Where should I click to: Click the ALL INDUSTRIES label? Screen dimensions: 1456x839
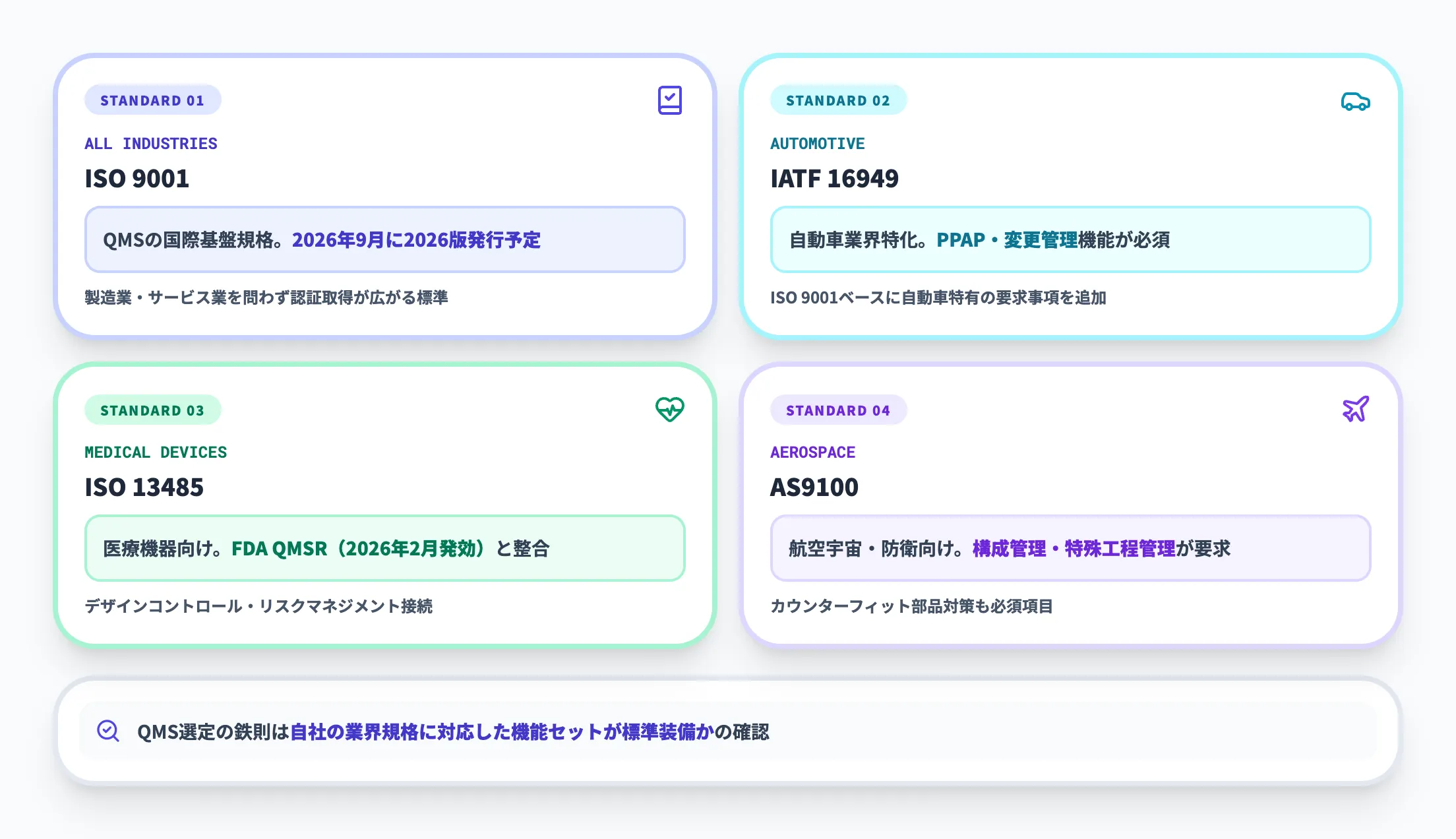151,144
